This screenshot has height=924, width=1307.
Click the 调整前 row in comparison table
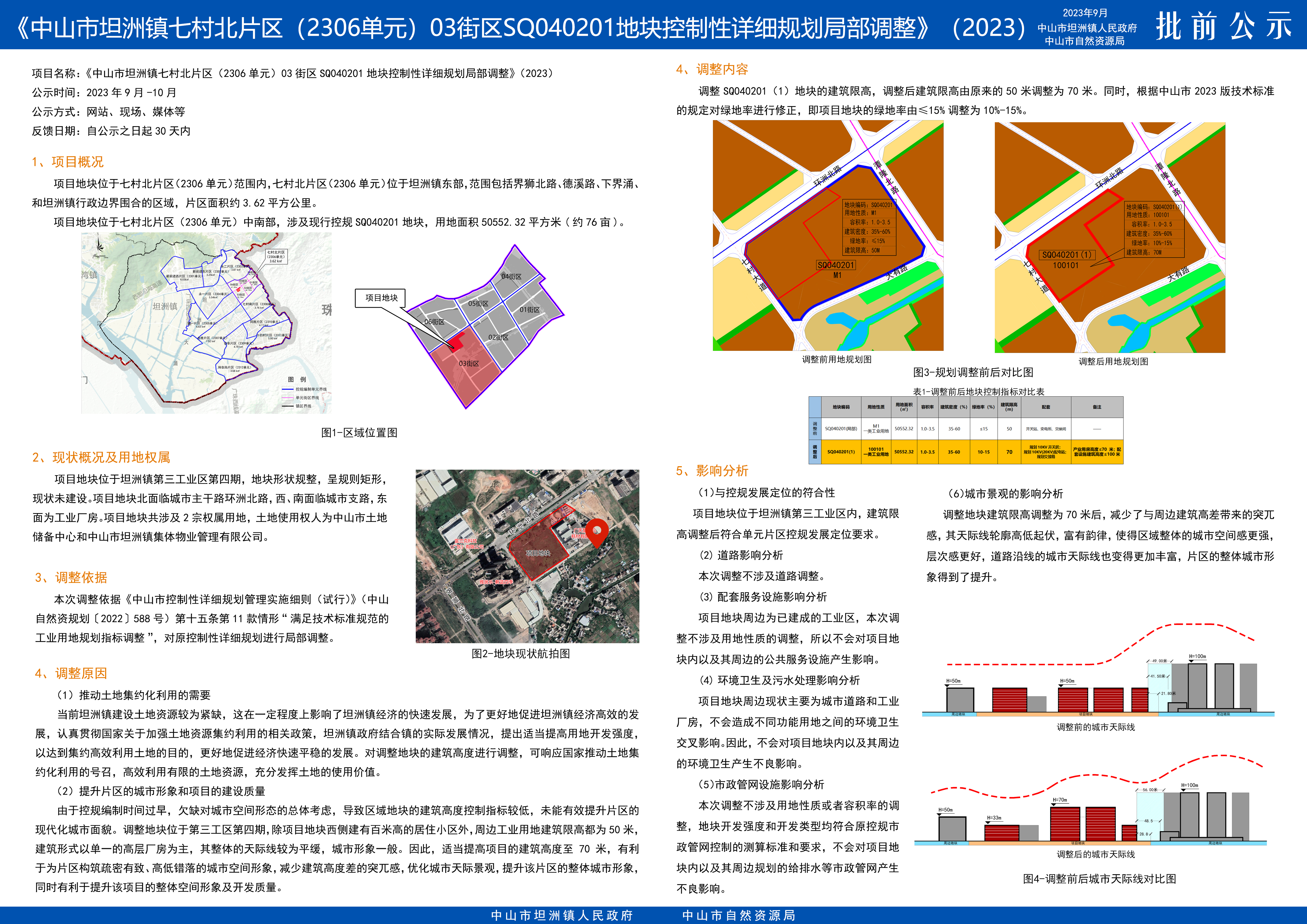[x=966, y=429]
